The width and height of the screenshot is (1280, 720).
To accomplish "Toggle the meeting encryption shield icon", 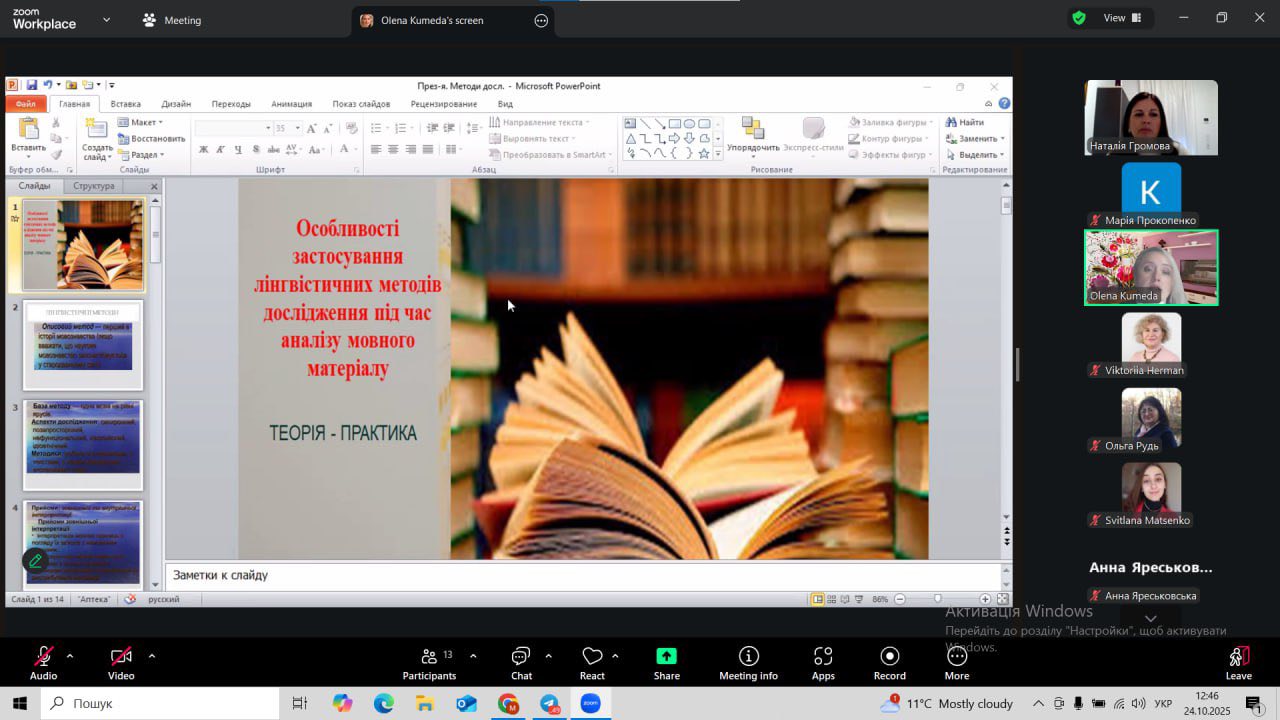I will tap(1079, 18).
